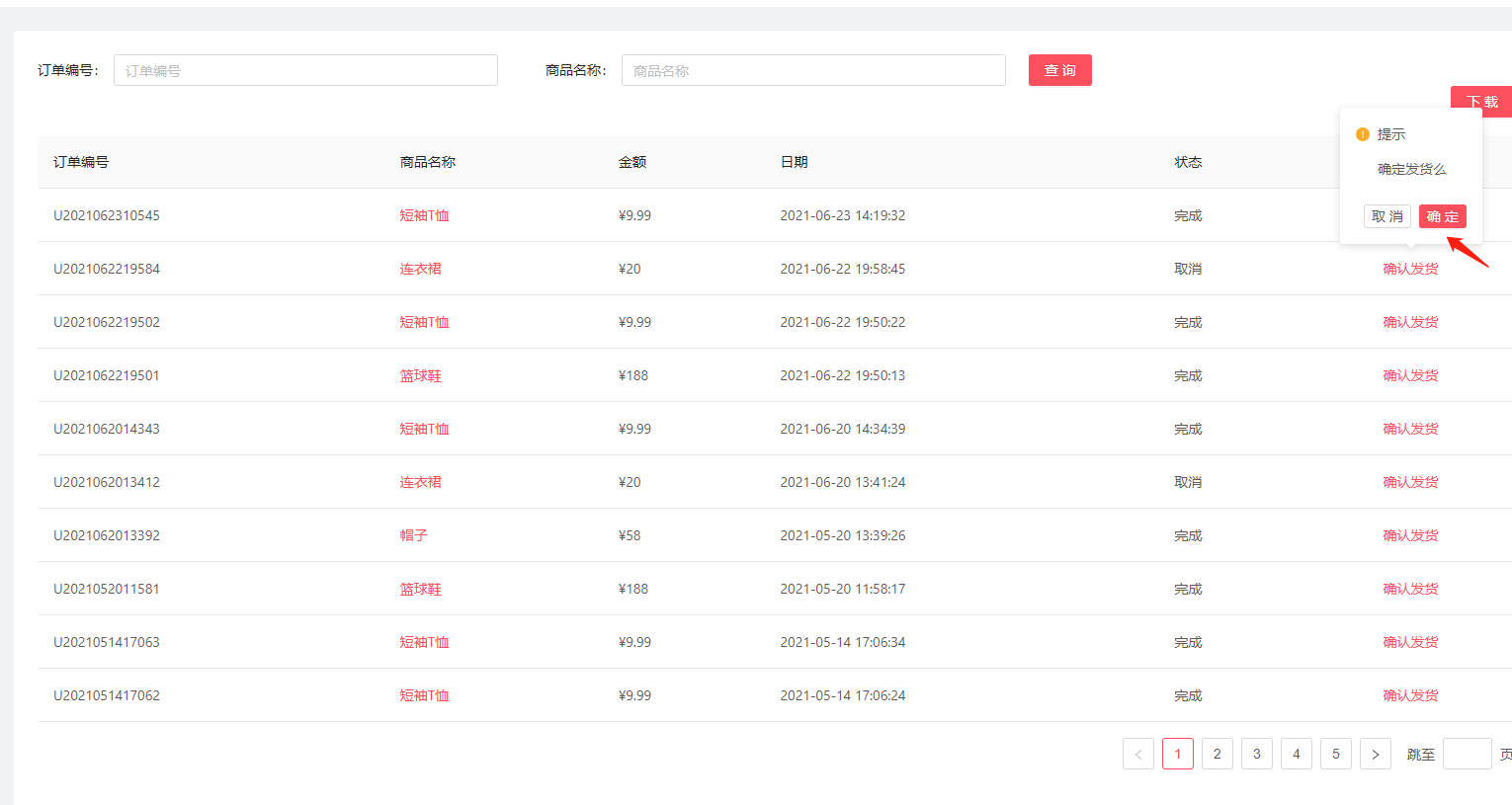Click the table's 商品名称 column header
The image size is (1512, 805).
point(427,162)
